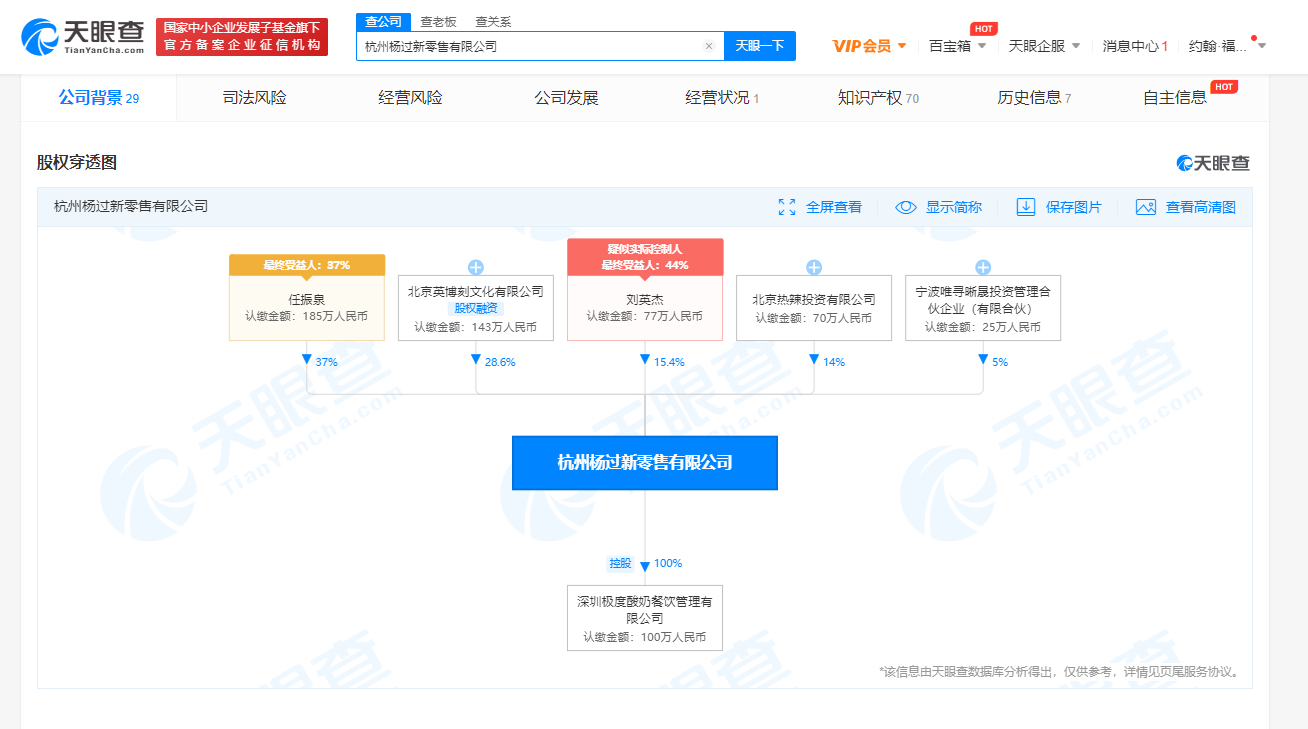Switch to the 查公司 search tab
The width and height of the screenshot is (1308, 729).
pyautogui.click(x=383, y=22)
